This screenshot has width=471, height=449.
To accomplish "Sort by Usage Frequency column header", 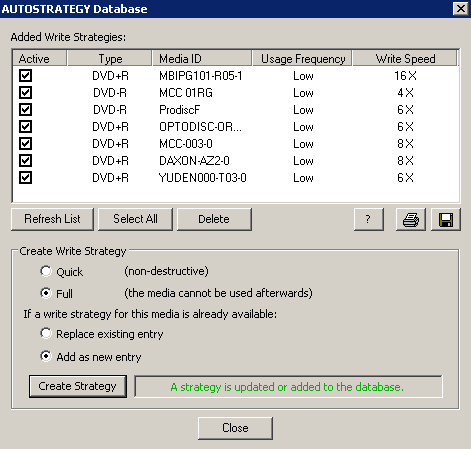I will (x=302, y=59).
